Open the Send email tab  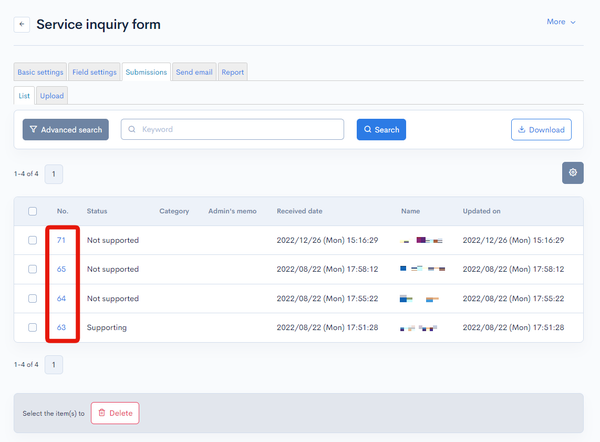(194, 72)
